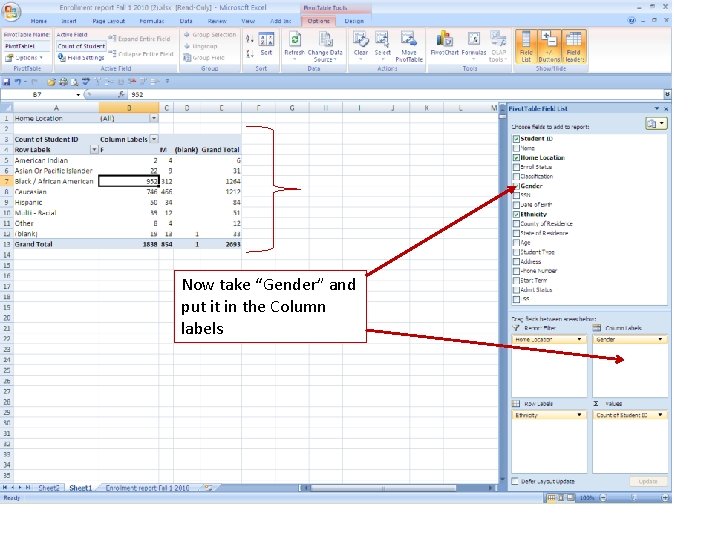Open Change Data Source

point(325,46)
